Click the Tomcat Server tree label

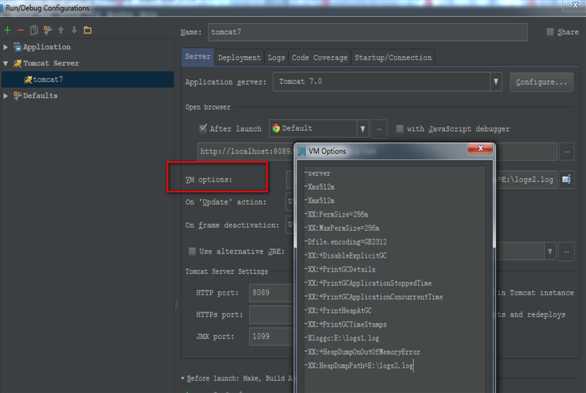(51, 63)
